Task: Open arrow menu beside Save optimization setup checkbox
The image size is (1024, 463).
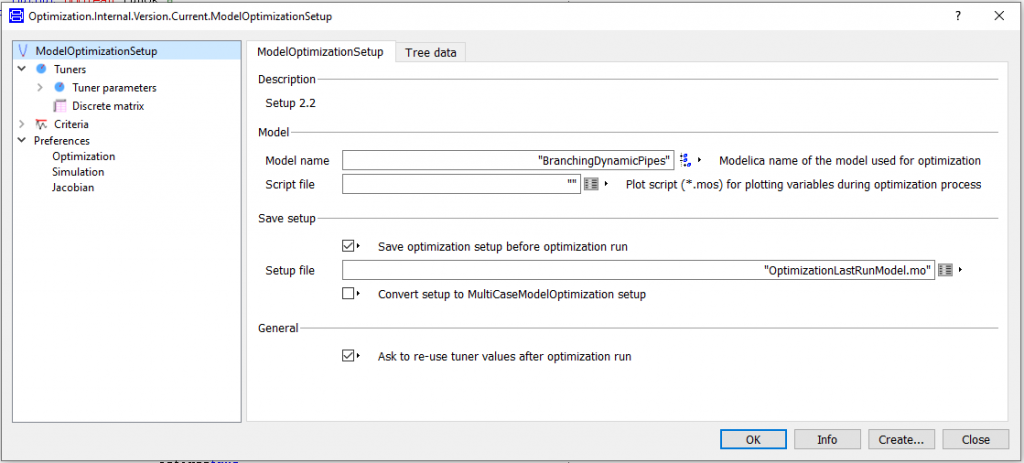Action: click(358, 246)
